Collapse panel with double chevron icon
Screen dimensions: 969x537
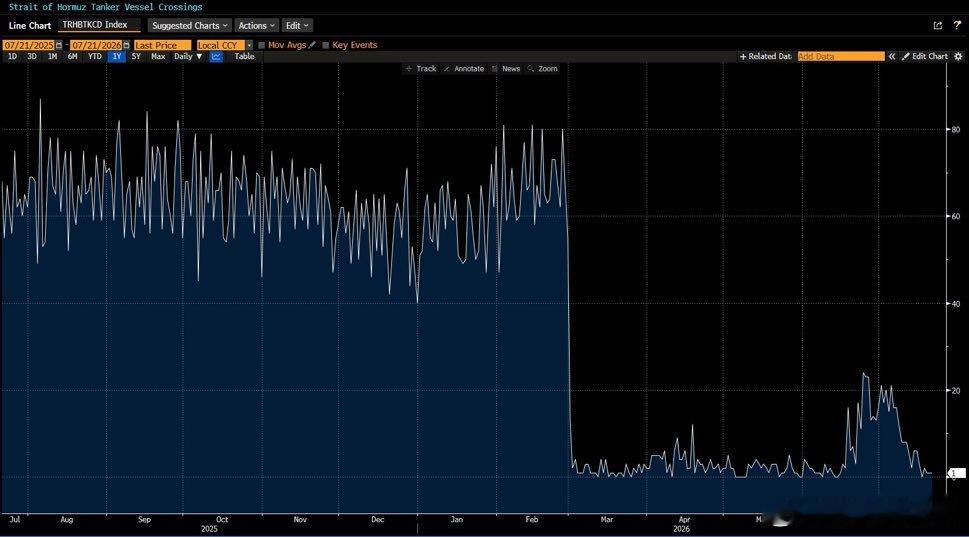[892, 56]
